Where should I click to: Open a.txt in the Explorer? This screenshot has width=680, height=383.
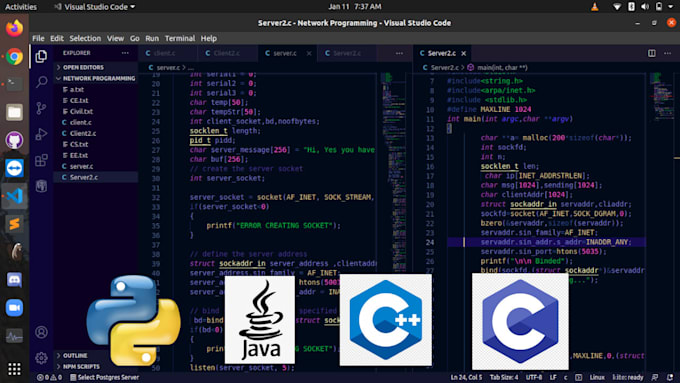[x=95, y=89]
